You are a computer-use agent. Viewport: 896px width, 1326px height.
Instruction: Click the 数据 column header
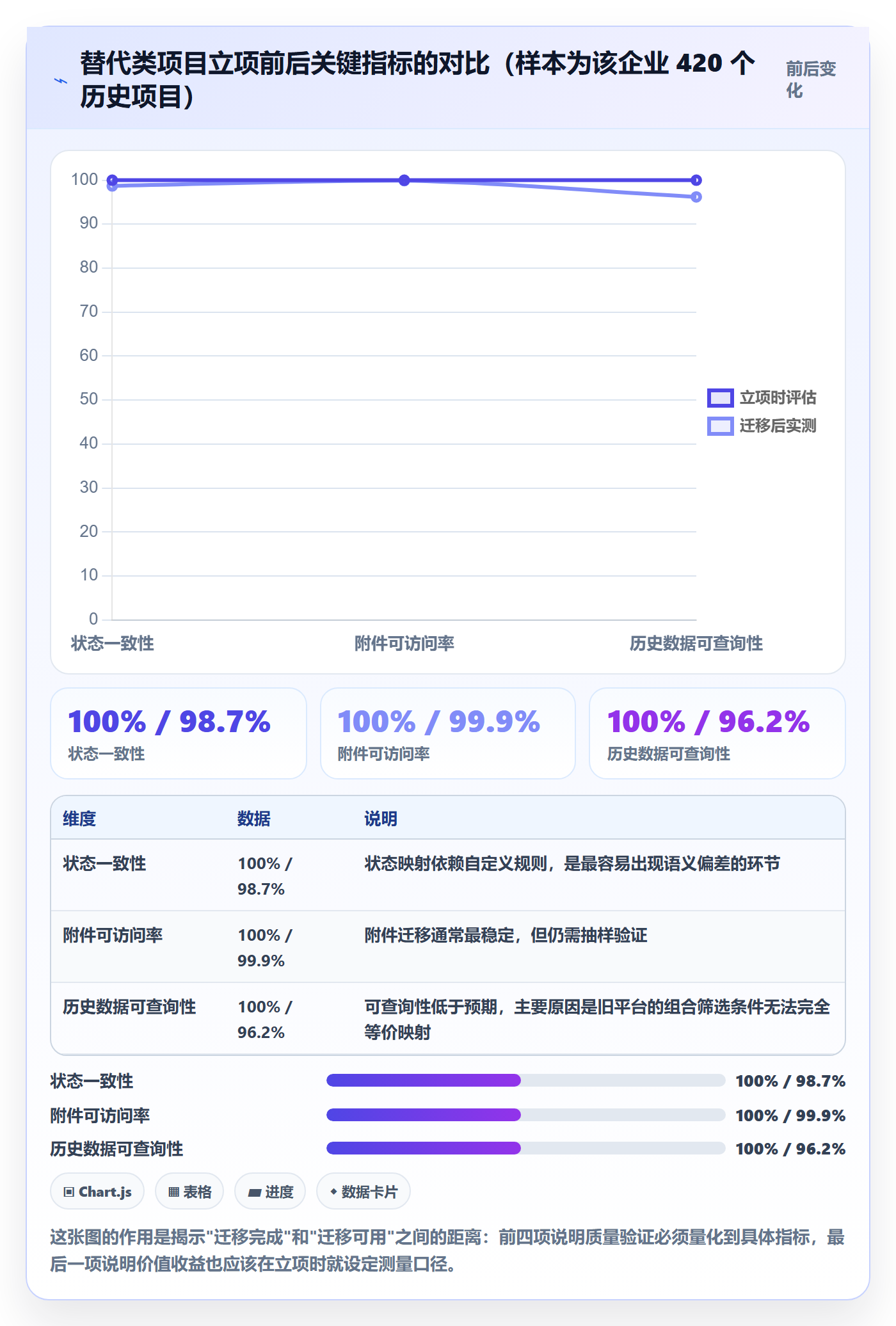tap(254, 819)
